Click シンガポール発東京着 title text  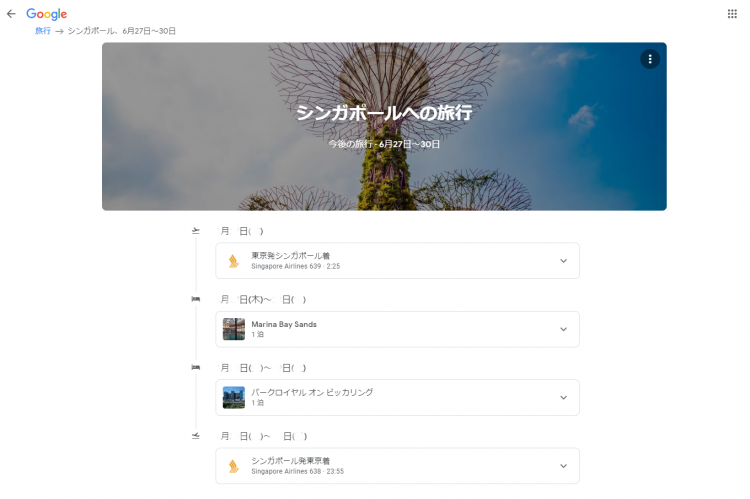pyautogui.click(x=290, y=461)
